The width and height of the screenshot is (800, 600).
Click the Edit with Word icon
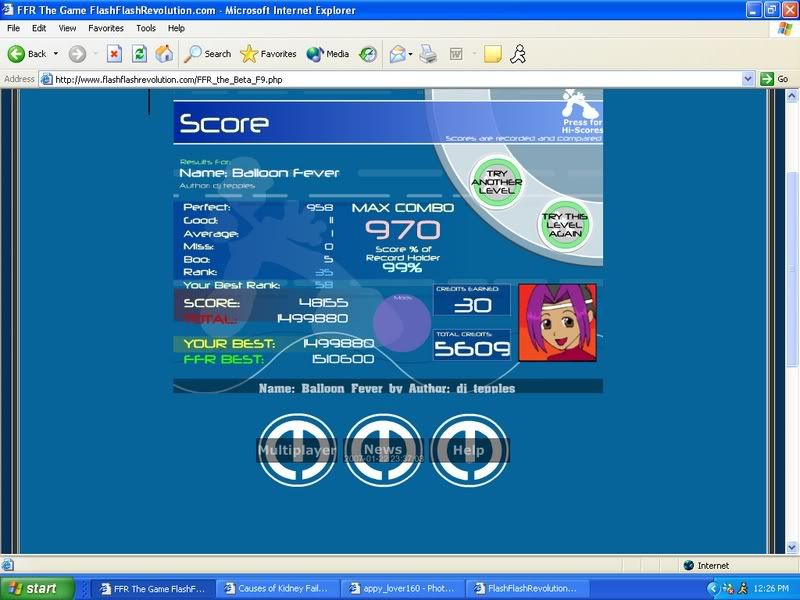point(456,54)
